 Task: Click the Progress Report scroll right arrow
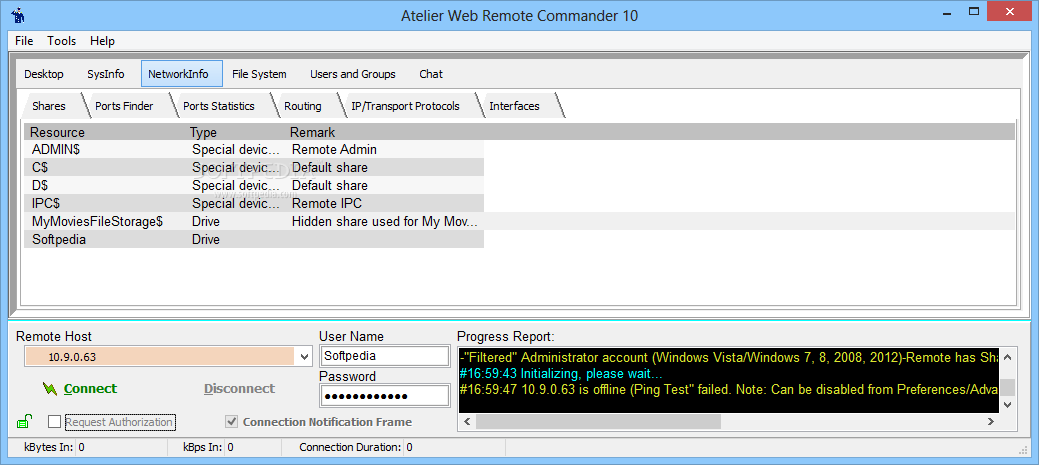click(x=991, y=421)
